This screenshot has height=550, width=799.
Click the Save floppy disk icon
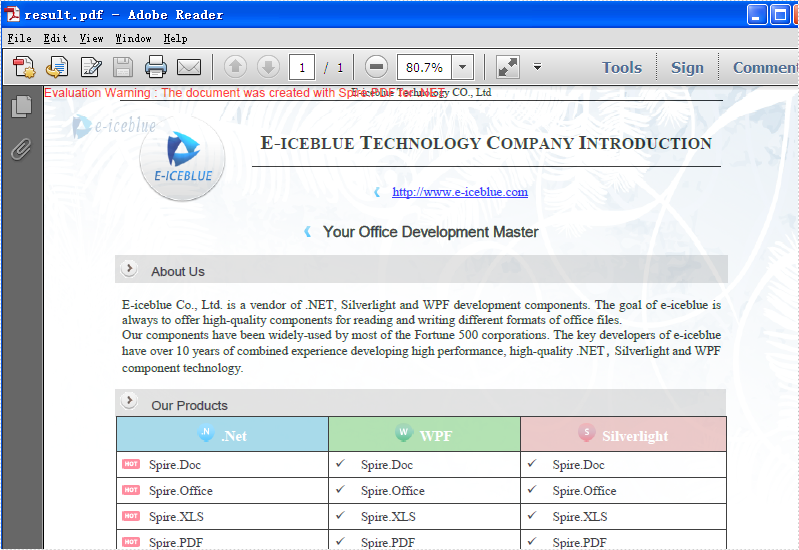click(x=123, y=67)
